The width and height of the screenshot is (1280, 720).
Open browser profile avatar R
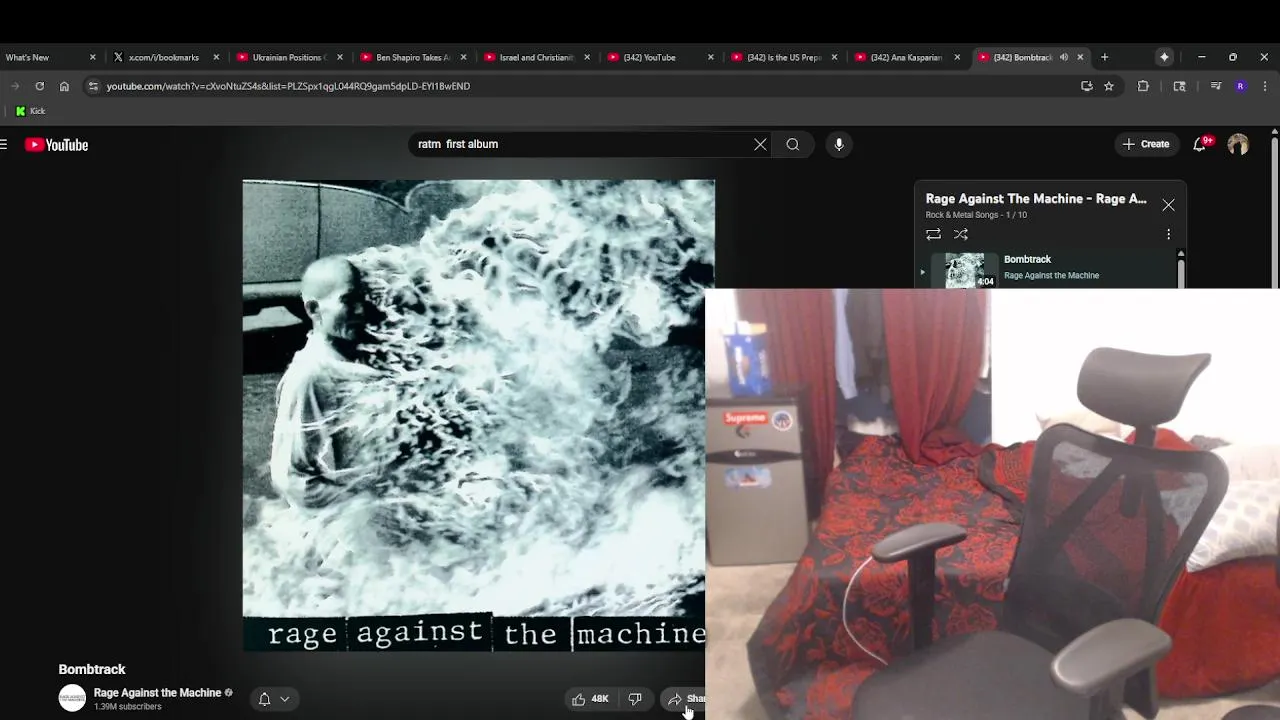(x=1240, y=86)
